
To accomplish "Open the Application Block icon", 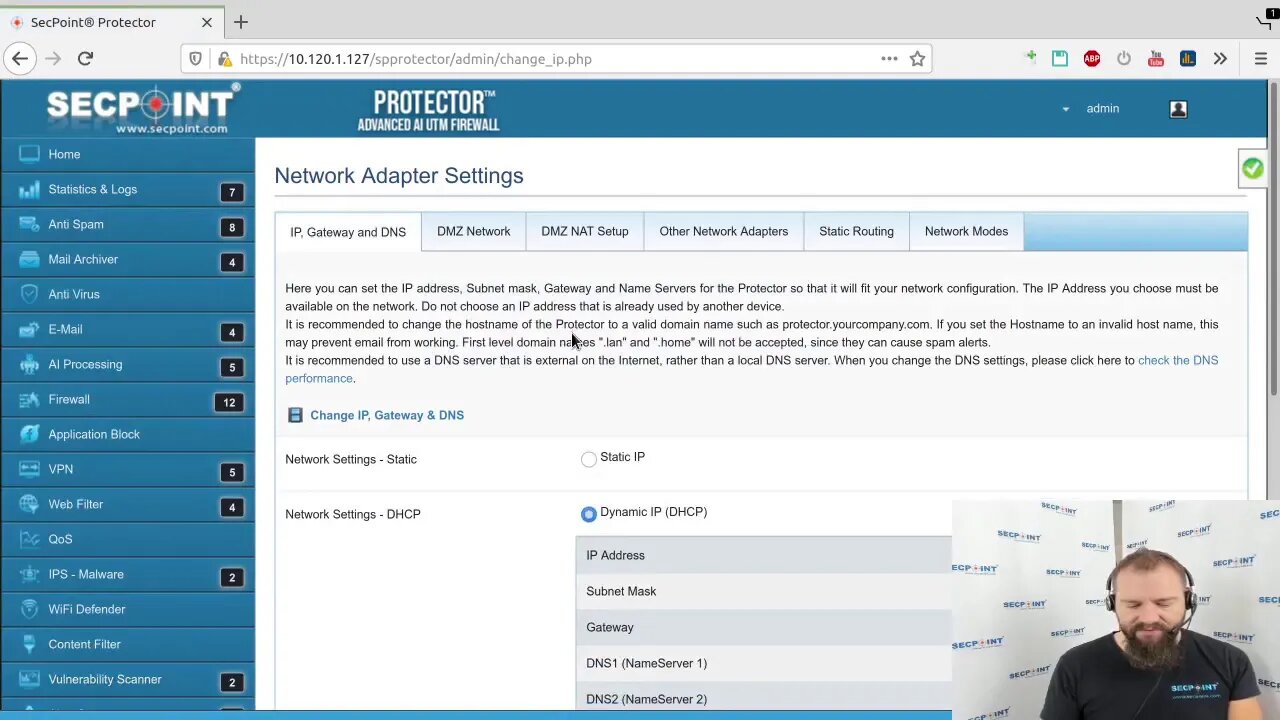I will click(29, 434).
